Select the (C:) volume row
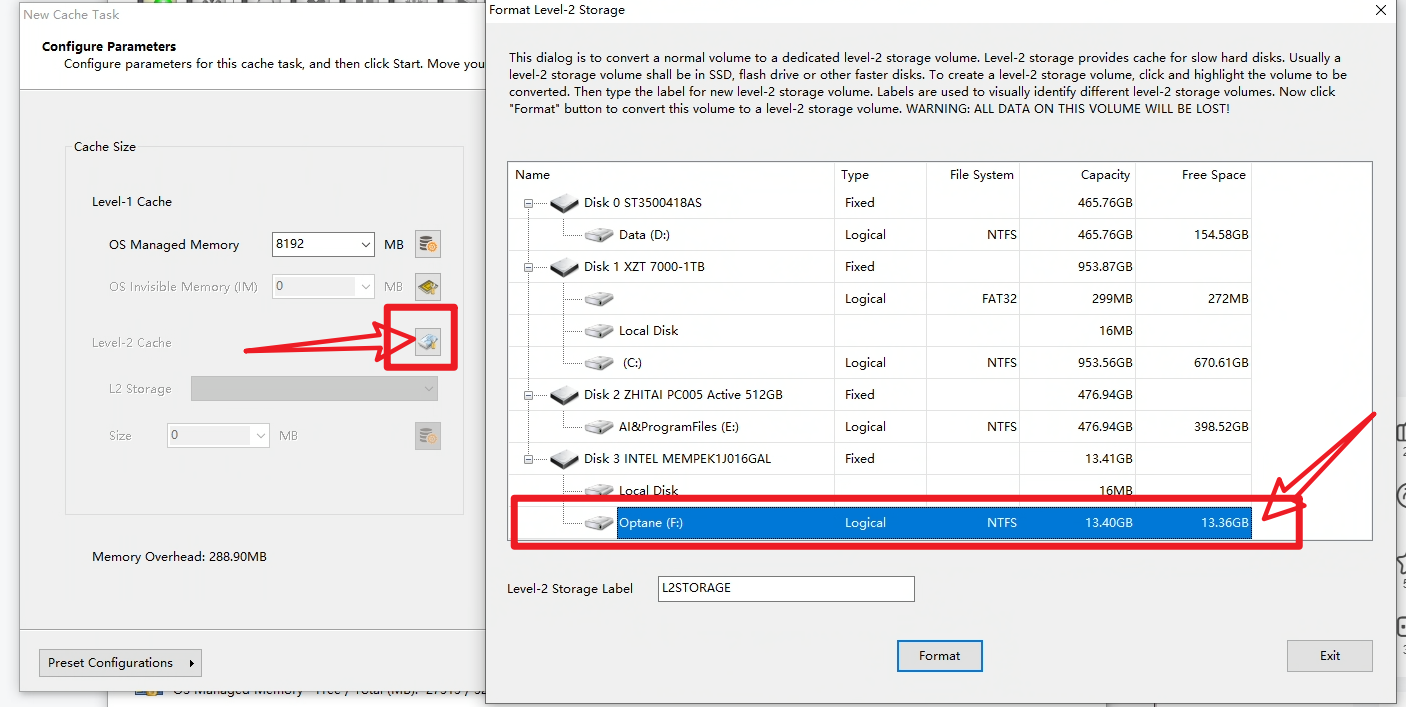Image resolution: width=1406 pixels, height=707 pixels. [x=632, y=363]
